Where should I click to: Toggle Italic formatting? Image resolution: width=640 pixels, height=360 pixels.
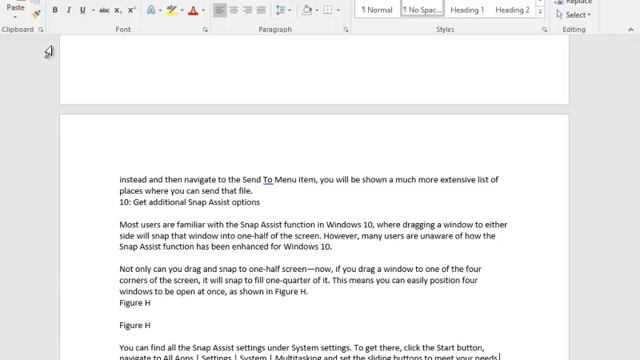click(69, 10)
